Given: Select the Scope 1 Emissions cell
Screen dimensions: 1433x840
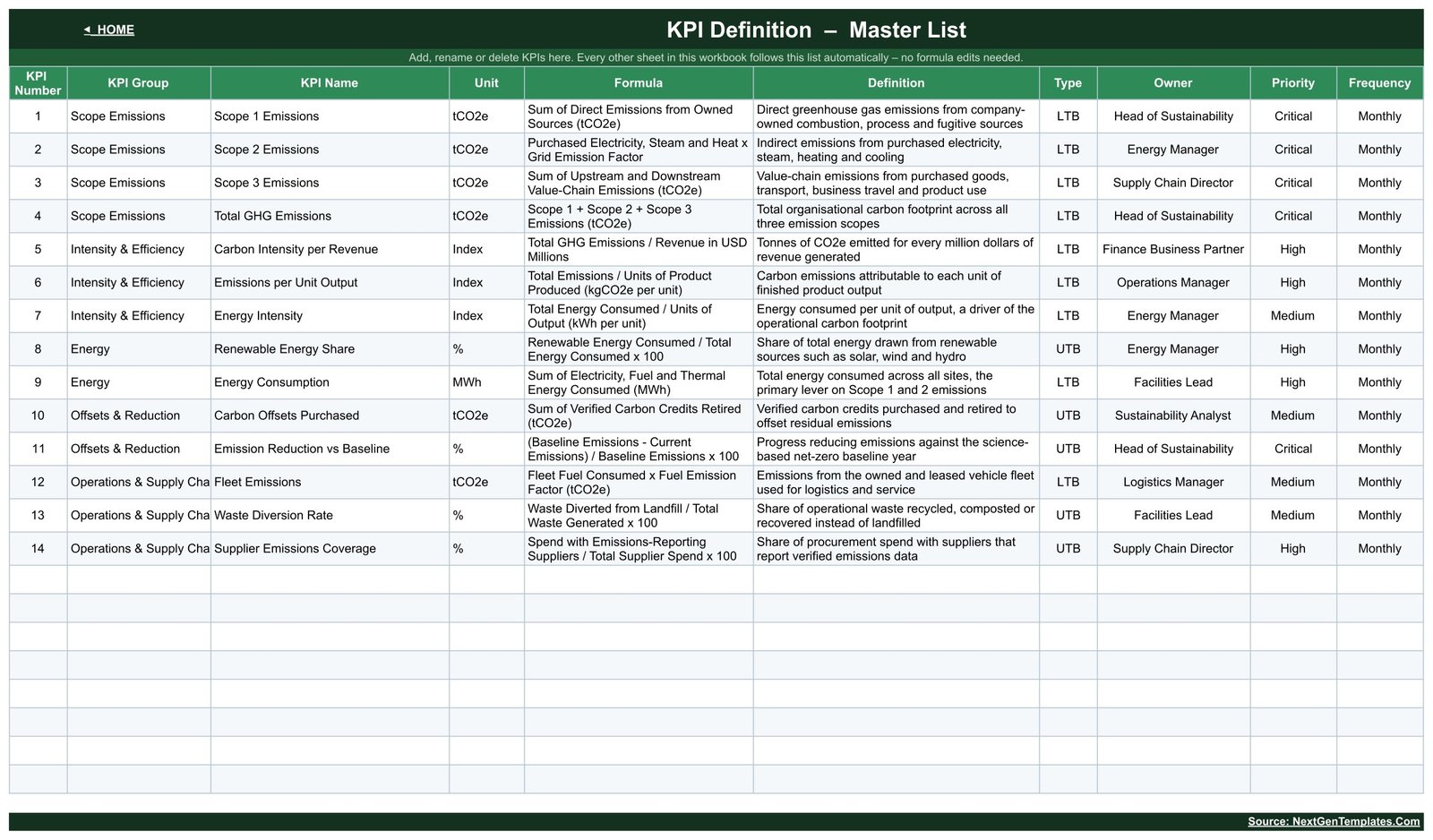Looking at the screenshot, I should pyautogui.click(x=330, y=116).
